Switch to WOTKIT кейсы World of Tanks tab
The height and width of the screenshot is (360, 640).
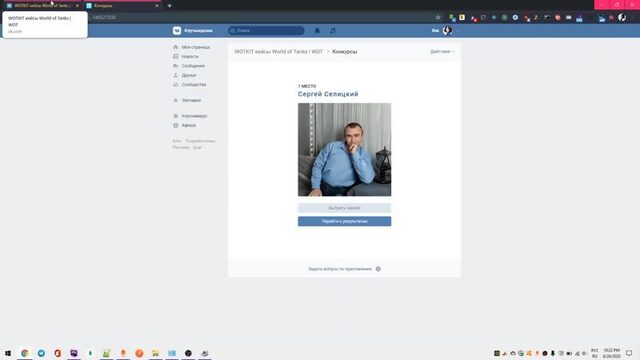click(42, 6)
